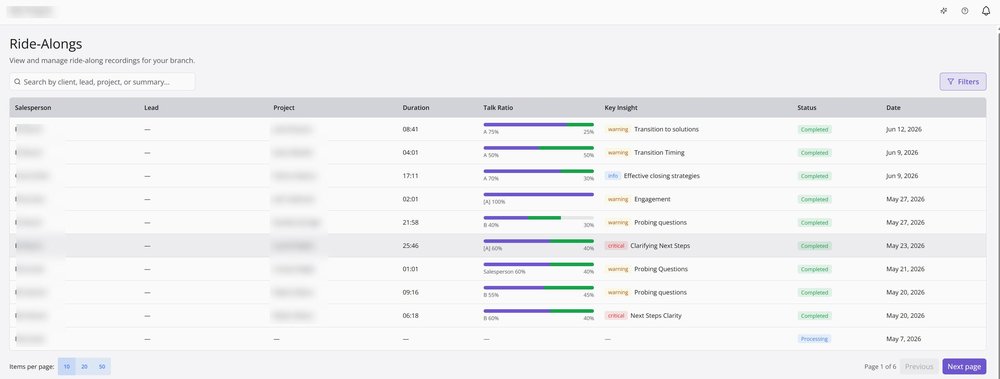The height and width of the screenshot is (379, 1000).
Task: Click the A 50% talk ratio bar
Action: 538,148
